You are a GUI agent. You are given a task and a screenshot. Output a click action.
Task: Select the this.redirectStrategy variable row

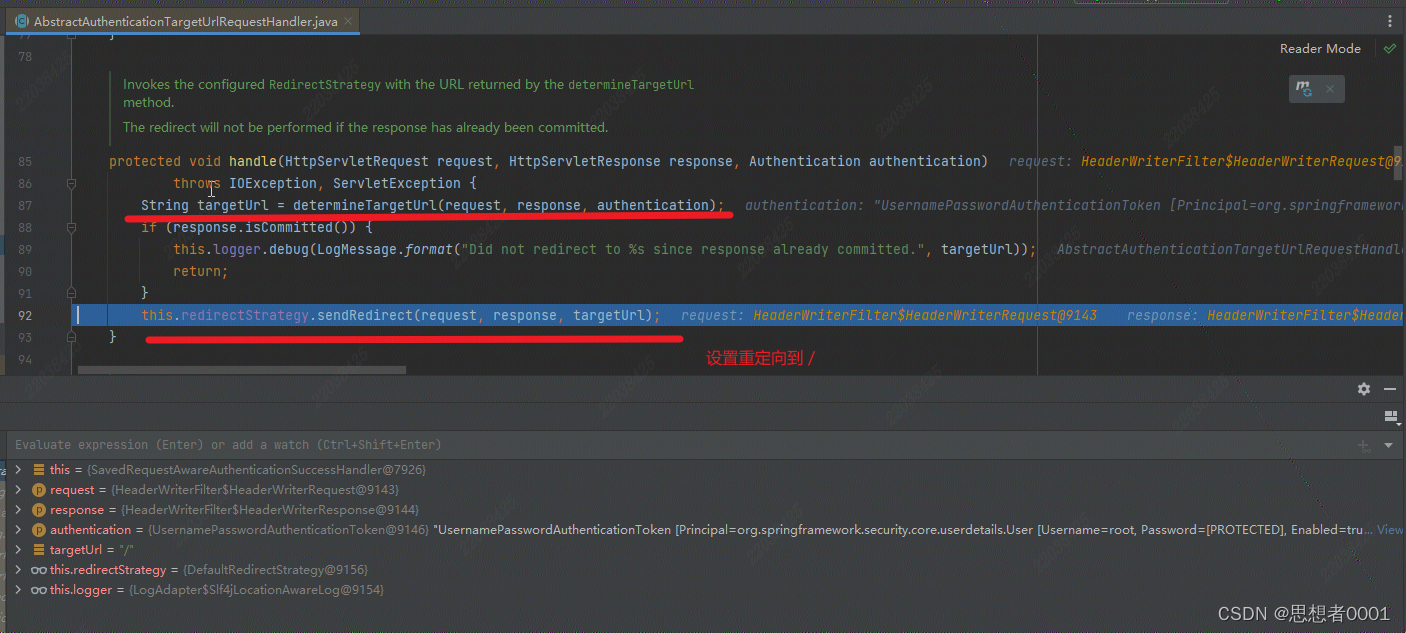(x=108, y=570)
